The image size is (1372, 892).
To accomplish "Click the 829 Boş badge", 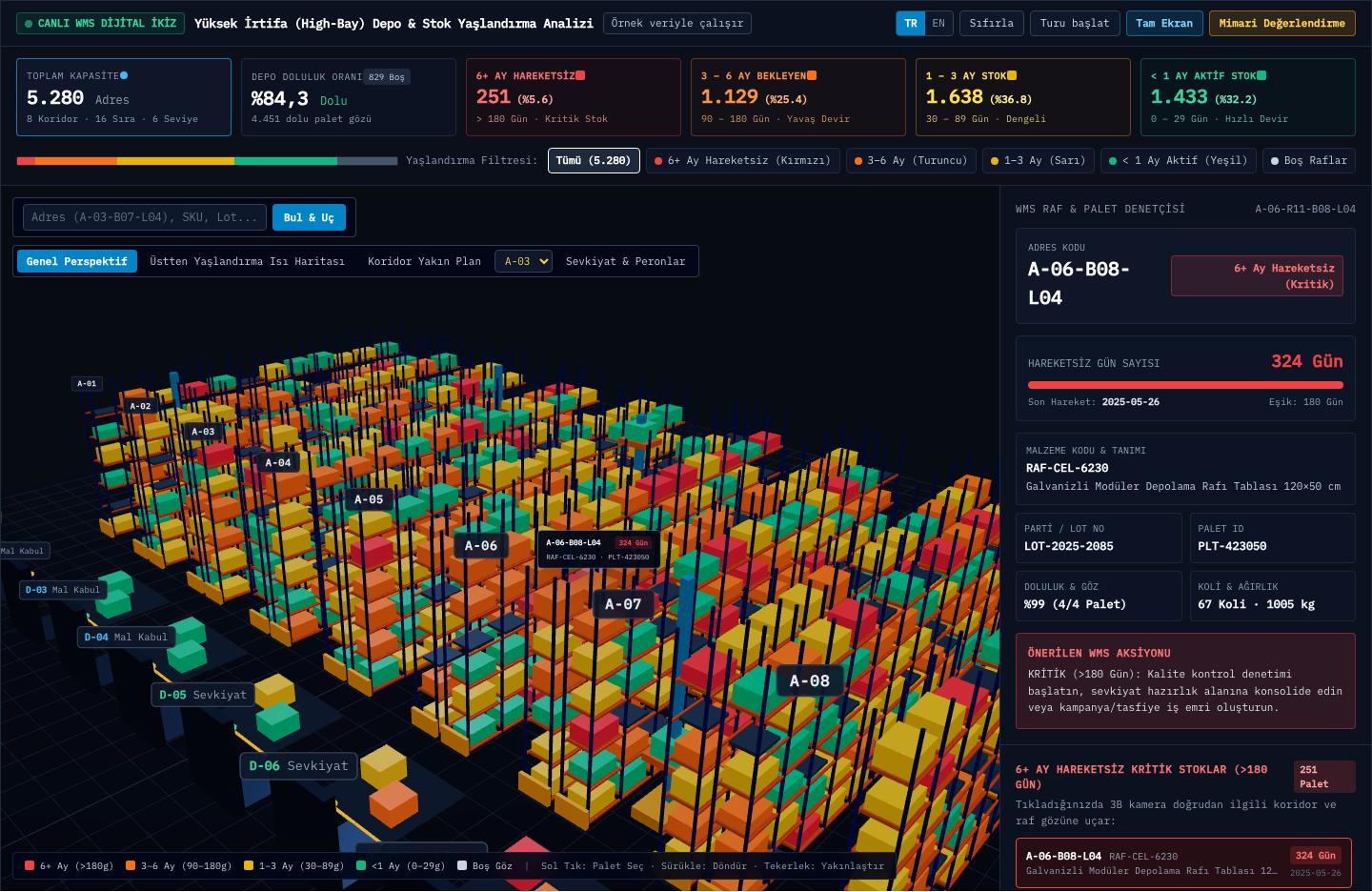I will 387,77.
